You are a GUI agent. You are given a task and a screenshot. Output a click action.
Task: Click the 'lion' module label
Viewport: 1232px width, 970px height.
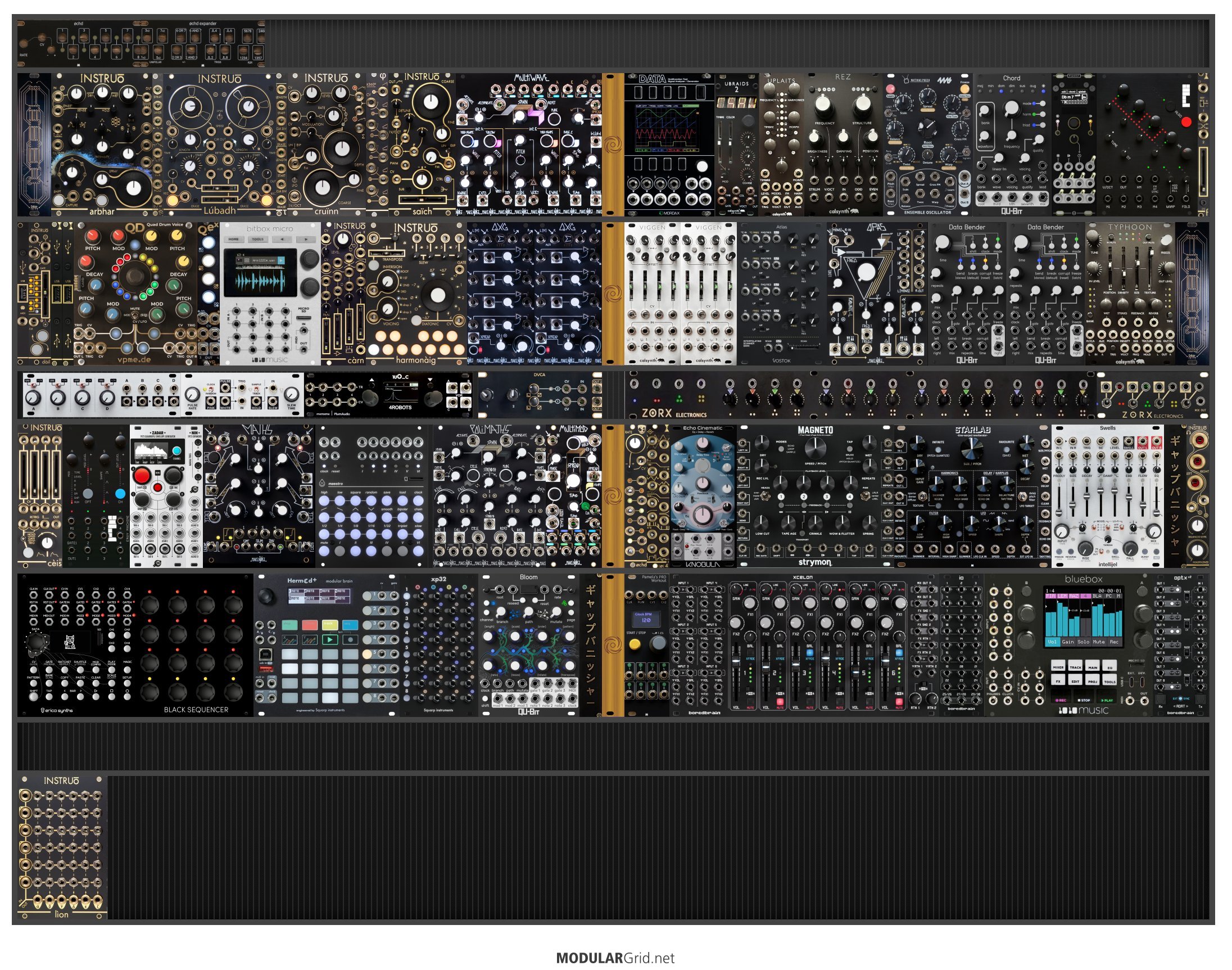point(61,914)
